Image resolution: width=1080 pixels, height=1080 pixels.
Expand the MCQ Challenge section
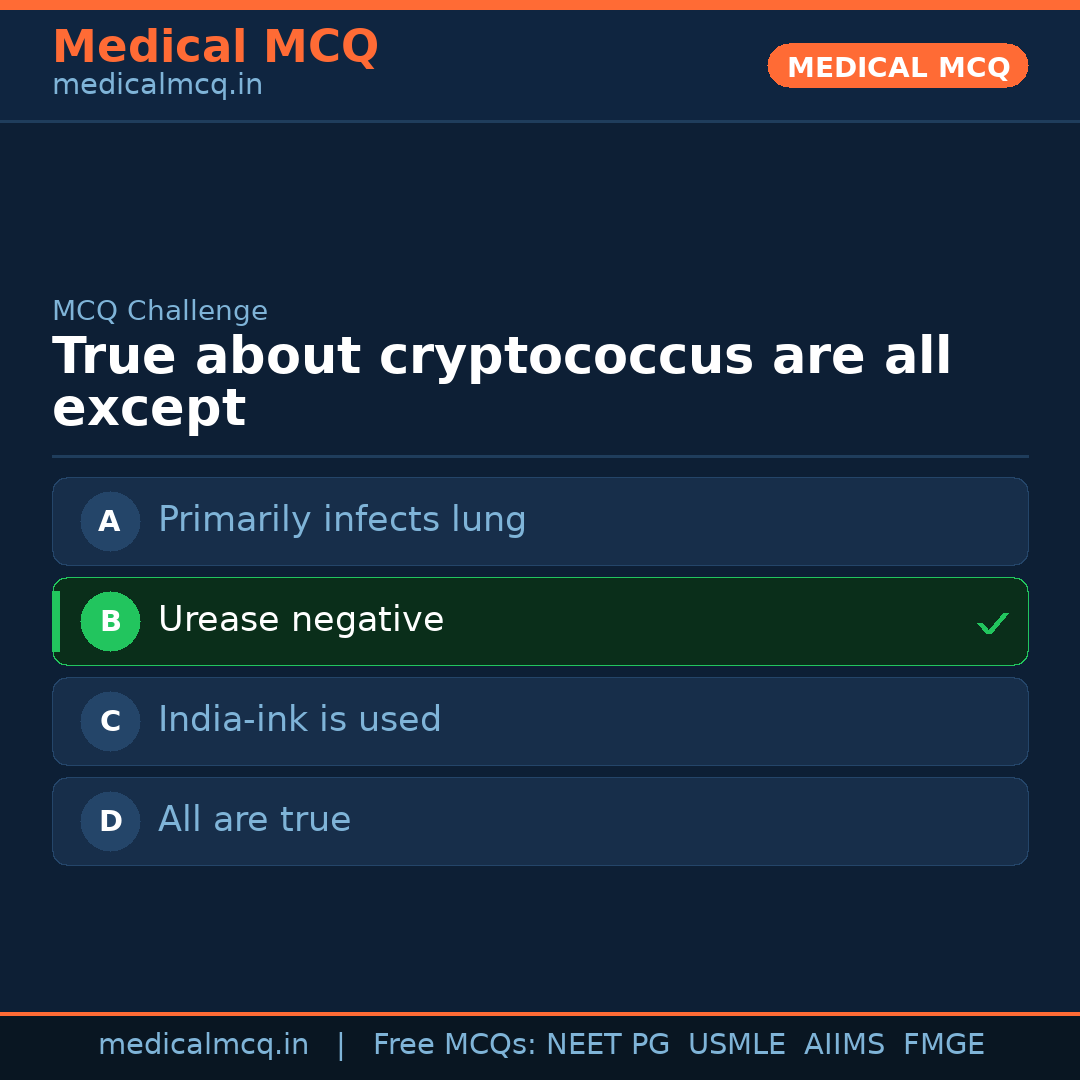click(x=160, y=311)
